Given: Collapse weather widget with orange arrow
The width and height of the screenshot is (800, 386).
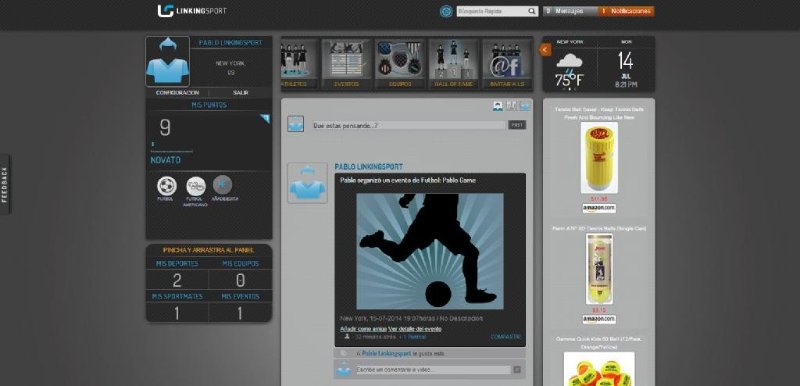Looking at the screenshot, I should (545, 50).
